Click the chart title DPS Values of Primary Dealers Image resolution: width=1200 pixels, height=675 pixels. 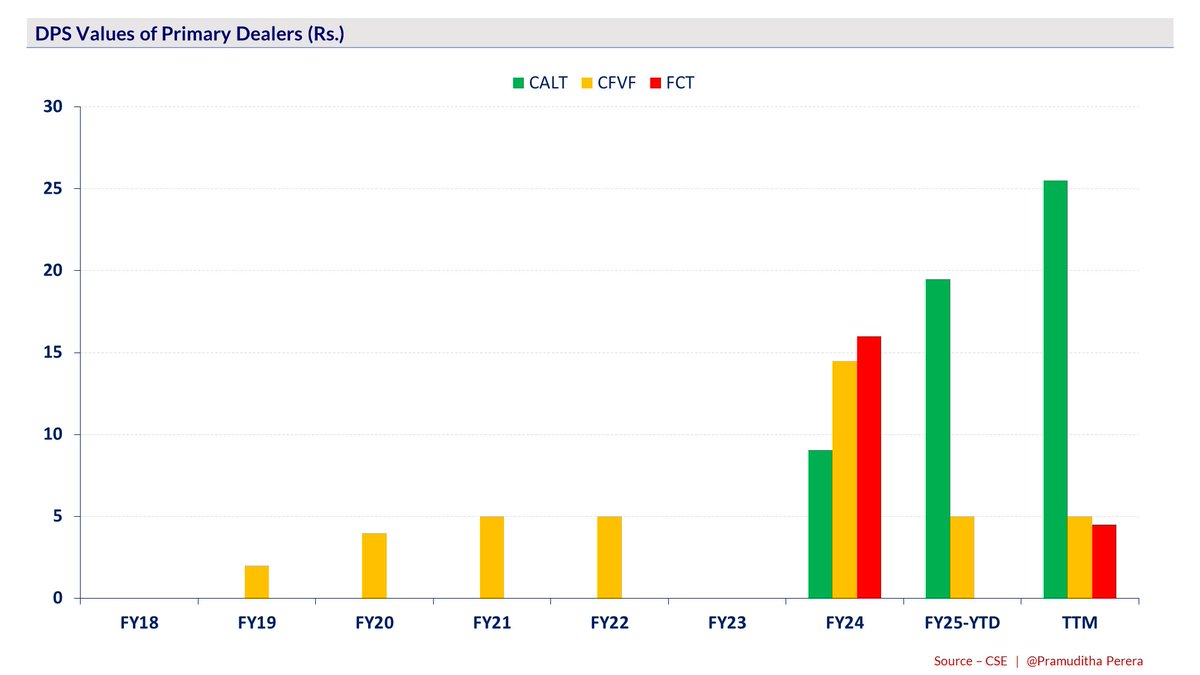[191, 34]
